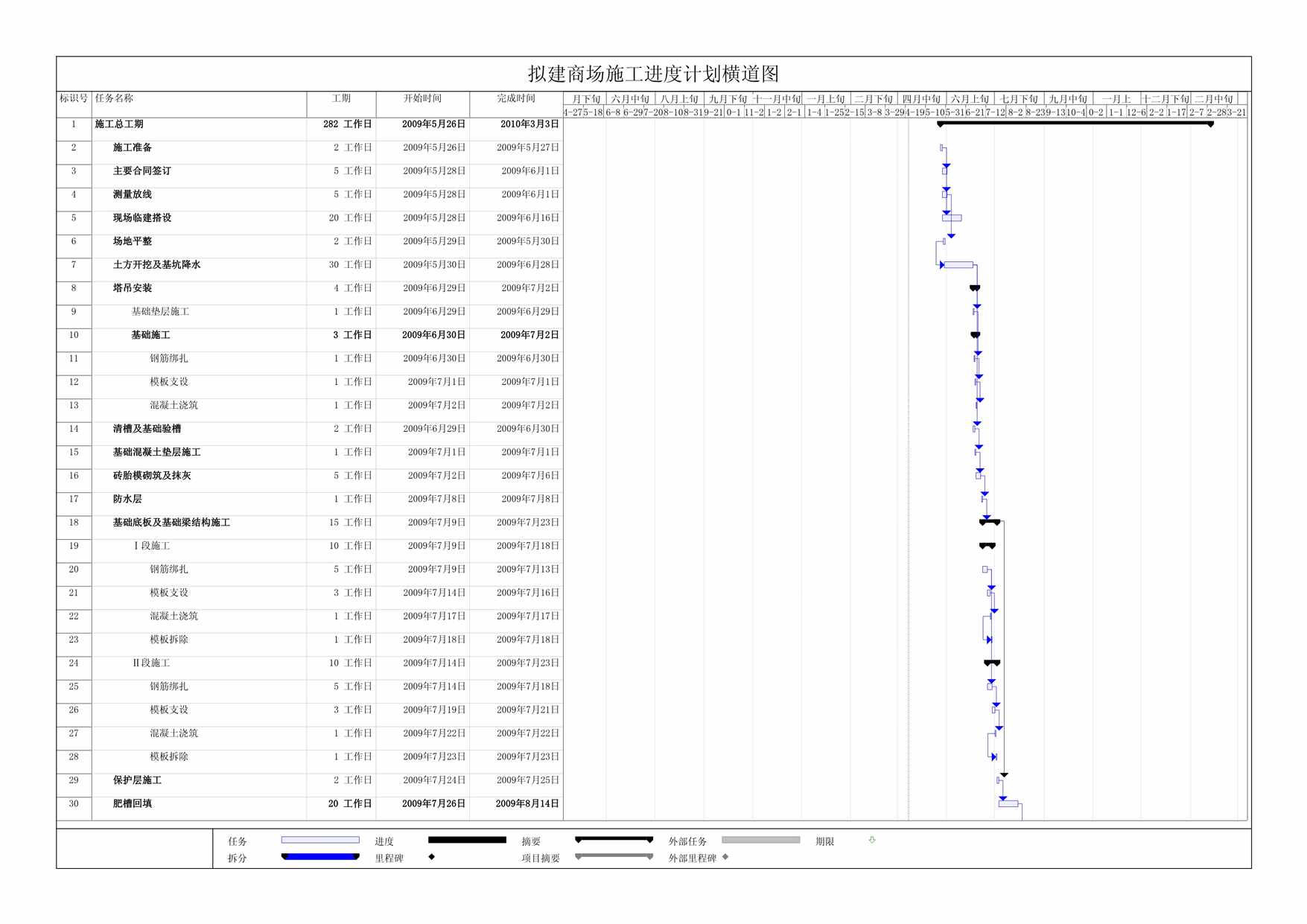Viewport: 1307px width, 924px height.
Task: Click the 30 工作日 duration for 土方开挖
Action: 350,265
